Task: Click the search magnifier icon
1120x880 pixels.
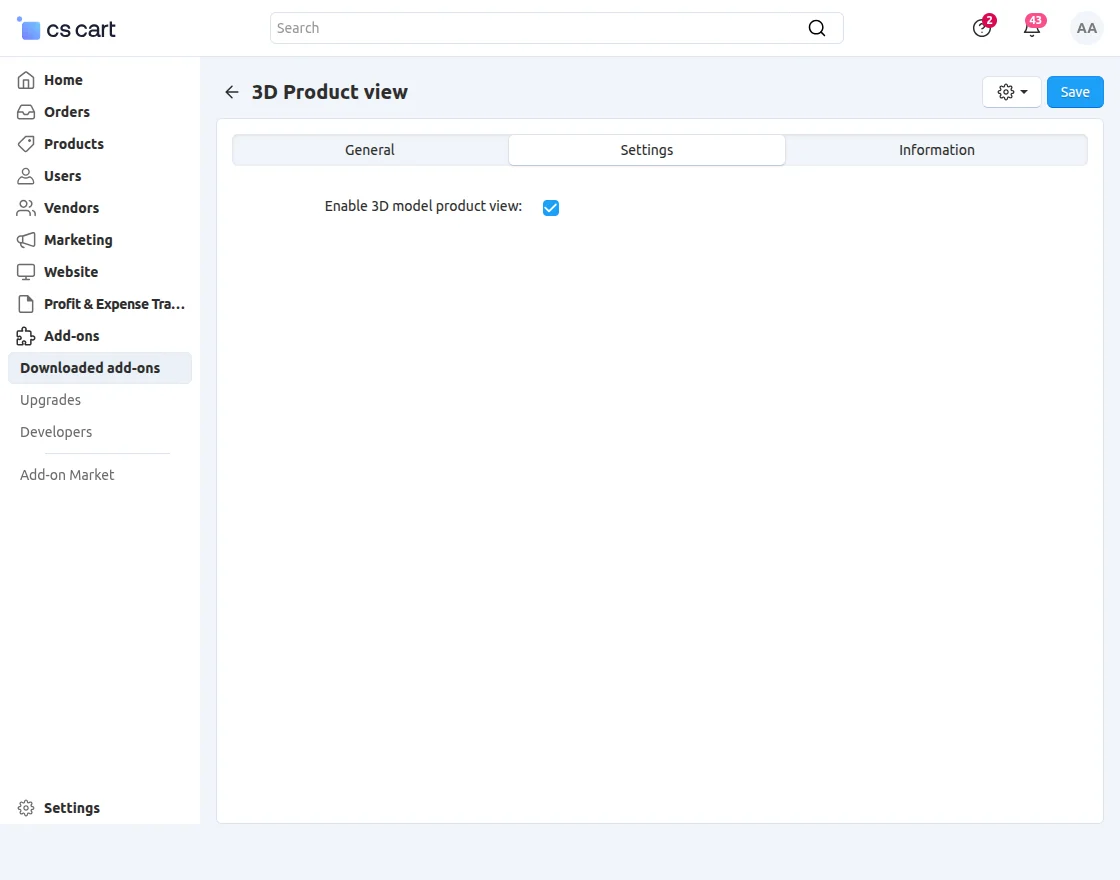Action: pos(817,28)
